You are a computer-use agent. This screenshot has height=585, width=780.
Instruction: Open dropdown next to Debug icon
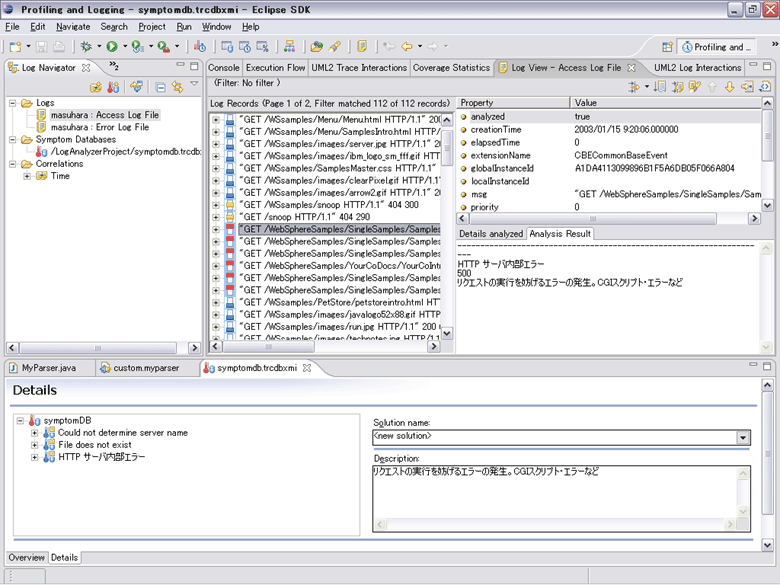99,47
